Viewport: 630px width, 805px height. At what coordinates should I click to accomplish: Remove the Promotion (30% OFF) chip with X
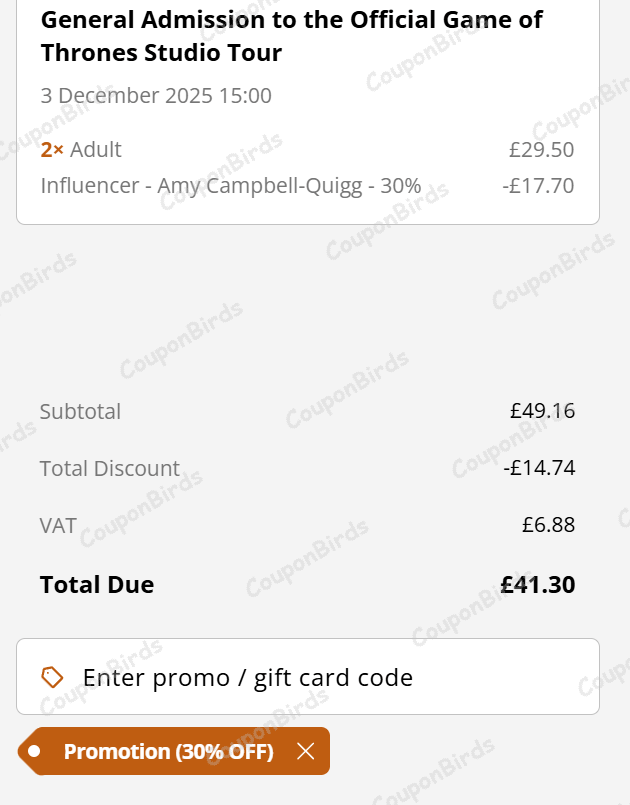(x=305, y=751)
